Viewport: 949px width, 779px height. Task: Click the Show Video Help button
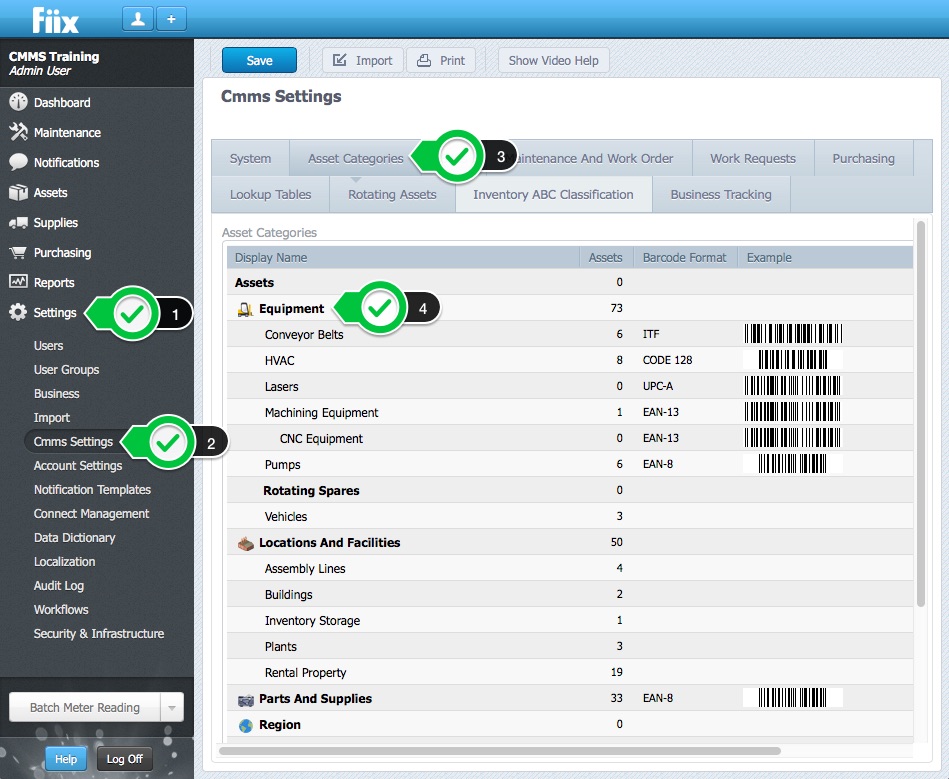pyautogui.click(x=553, y=61)
